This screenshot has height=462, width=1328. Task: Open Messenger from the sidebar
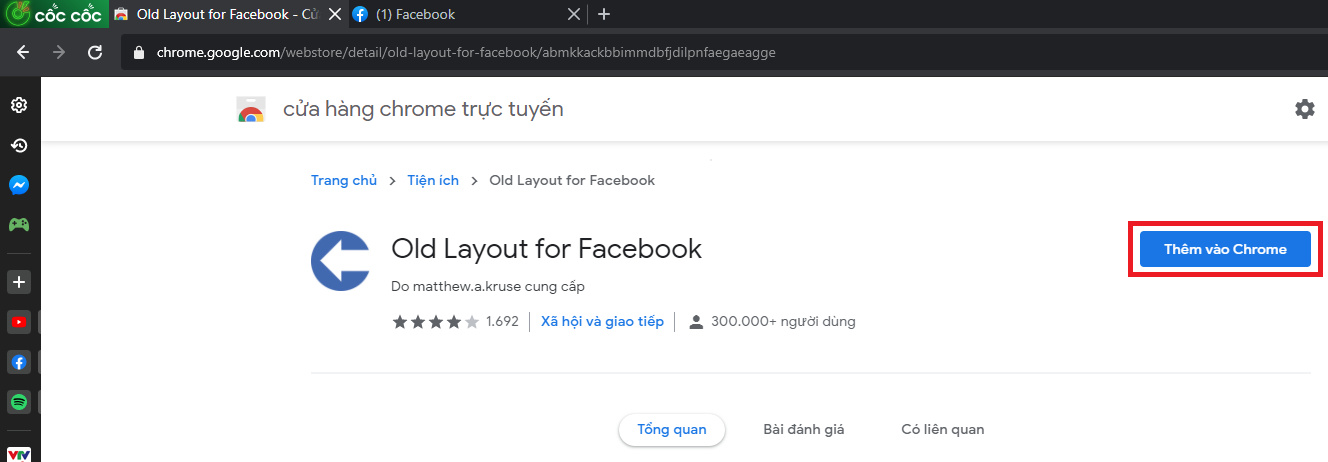[19, 185]
